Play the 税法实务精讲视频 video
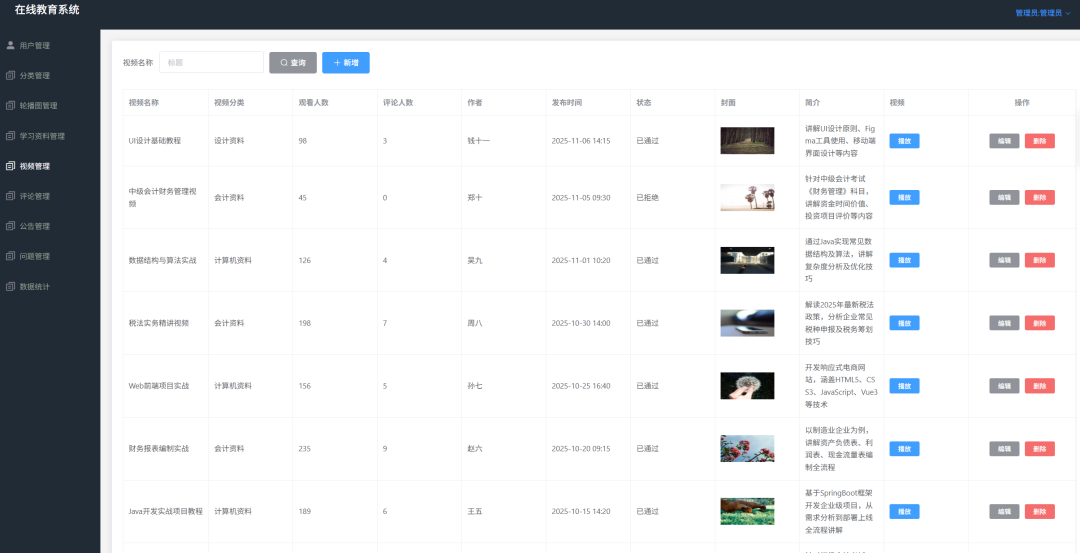The image size is (1080, 553). 904,323
